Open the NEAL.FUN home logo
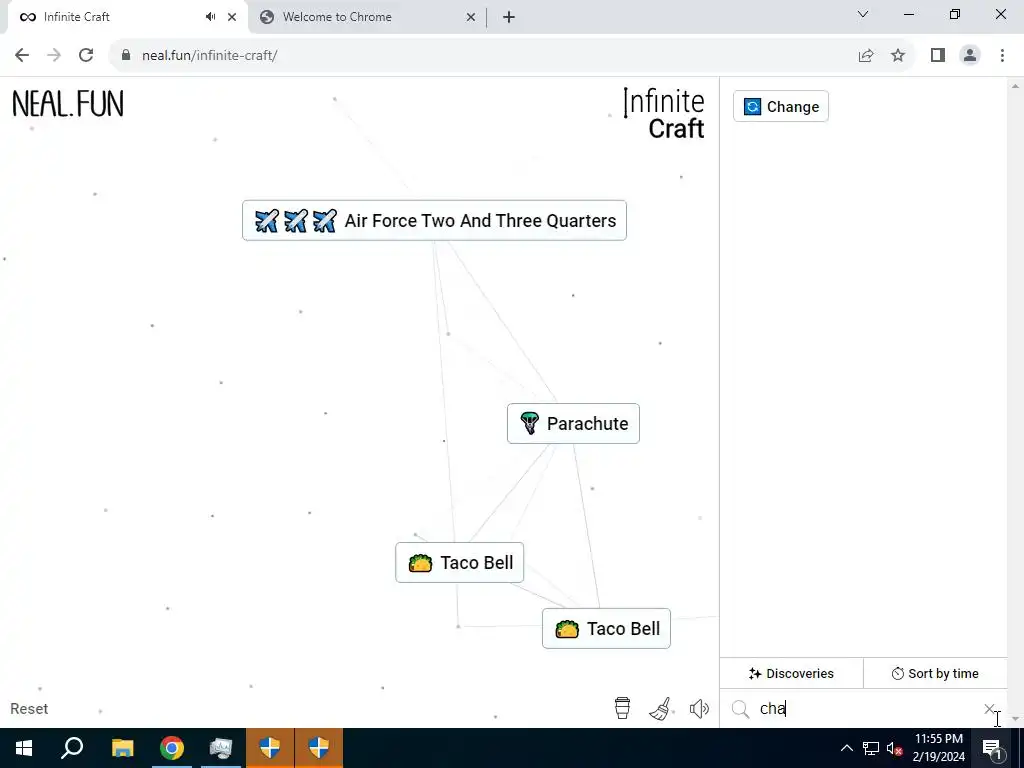Image resolution: width=1024 pixels, height=768 pixels. tap(68, 104)
